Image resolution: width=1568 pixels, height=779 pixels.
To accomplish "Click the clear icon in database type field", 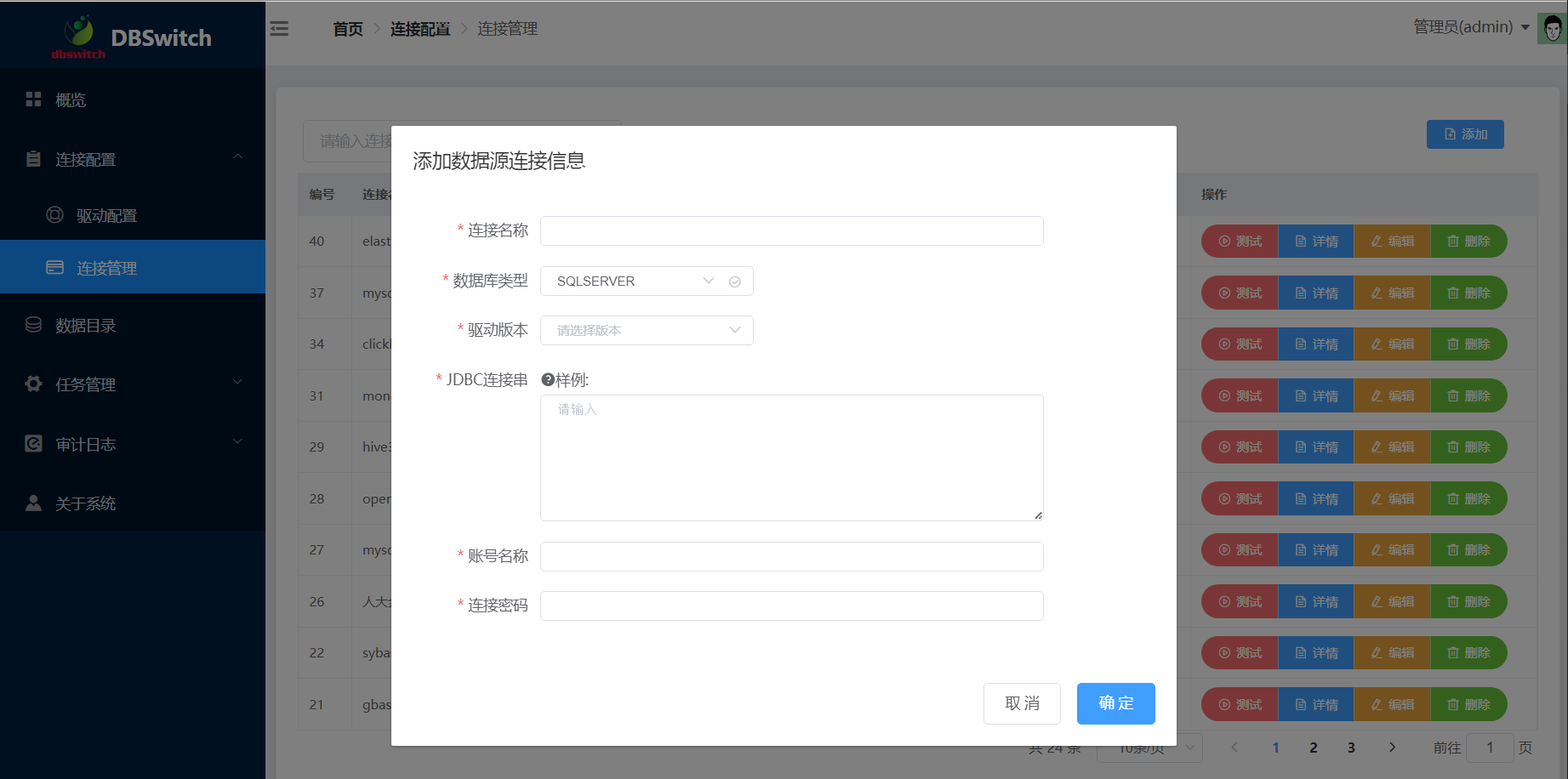I will click(735, 281).
